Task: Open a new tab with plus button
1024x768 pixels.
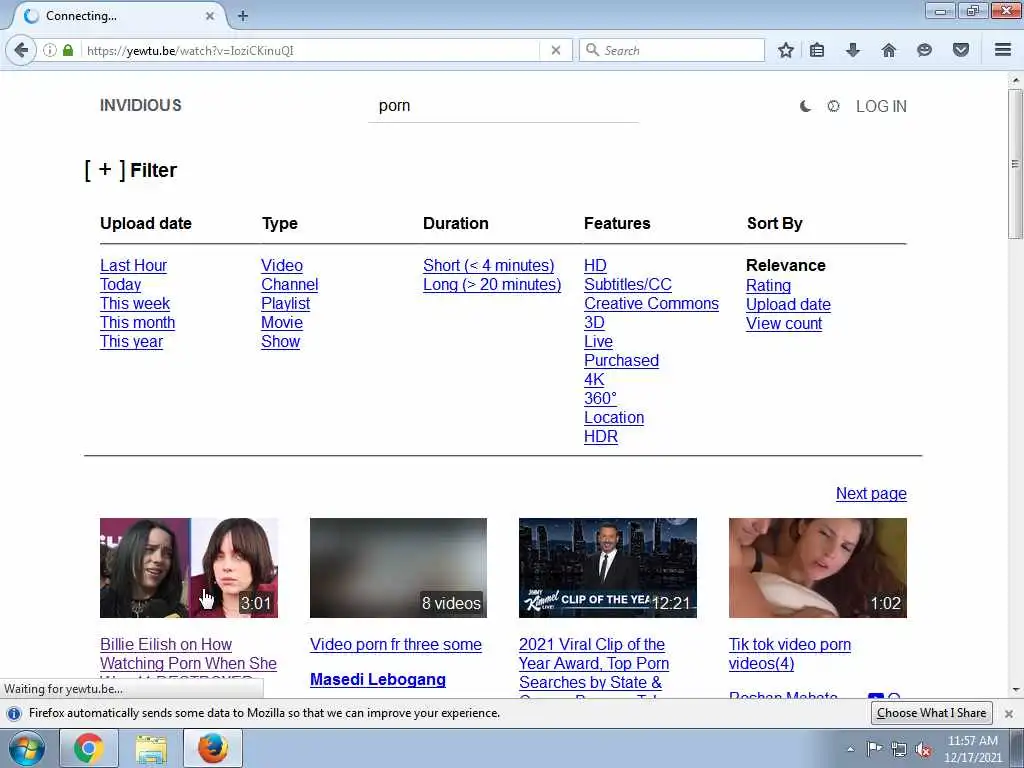Action: (243, 16)
